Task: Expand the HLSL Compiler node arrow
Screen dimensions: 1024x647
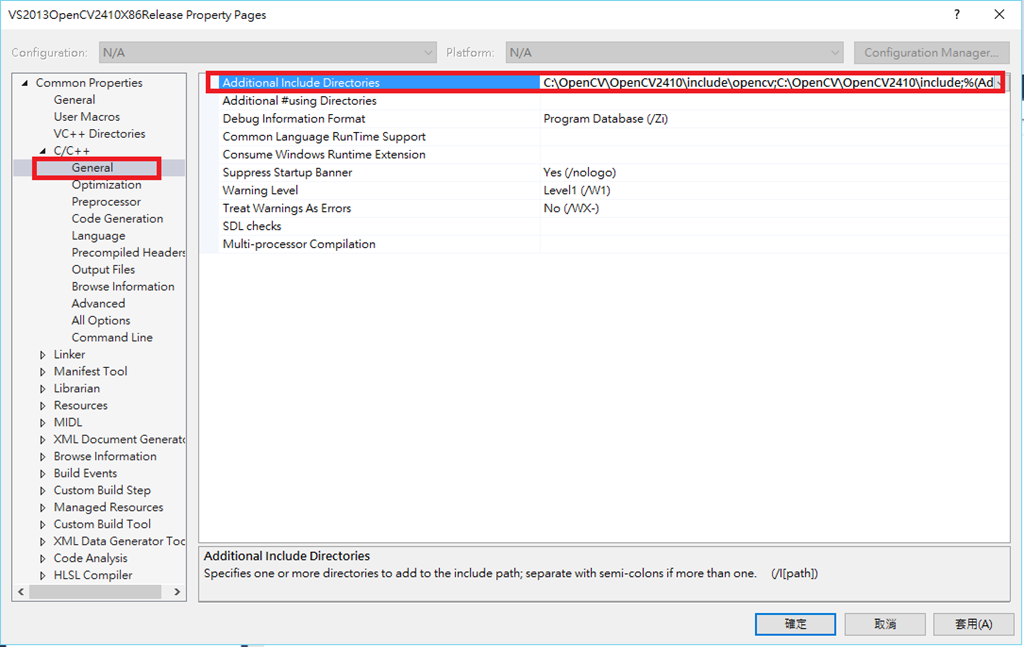Action: (x=43, y=575)
